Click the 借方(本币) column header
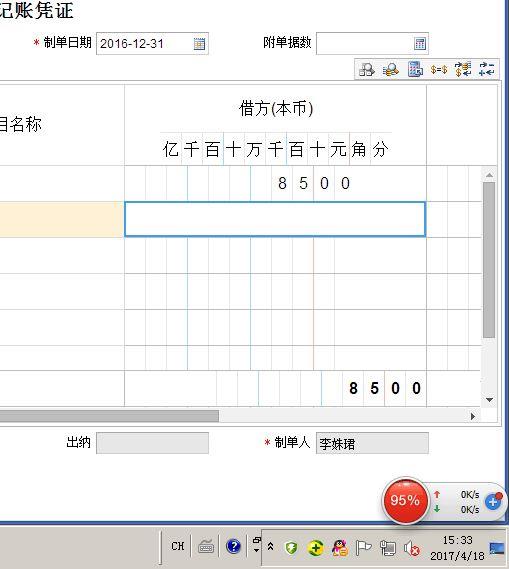The height and width of the screenshot is (569, 509). 276,109
